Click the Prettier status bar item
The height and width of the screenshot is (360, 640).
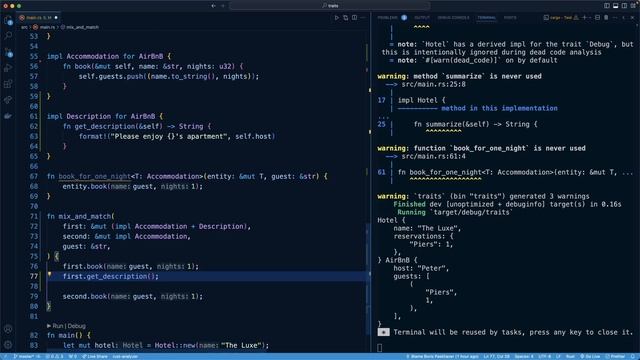click(616, 356)
